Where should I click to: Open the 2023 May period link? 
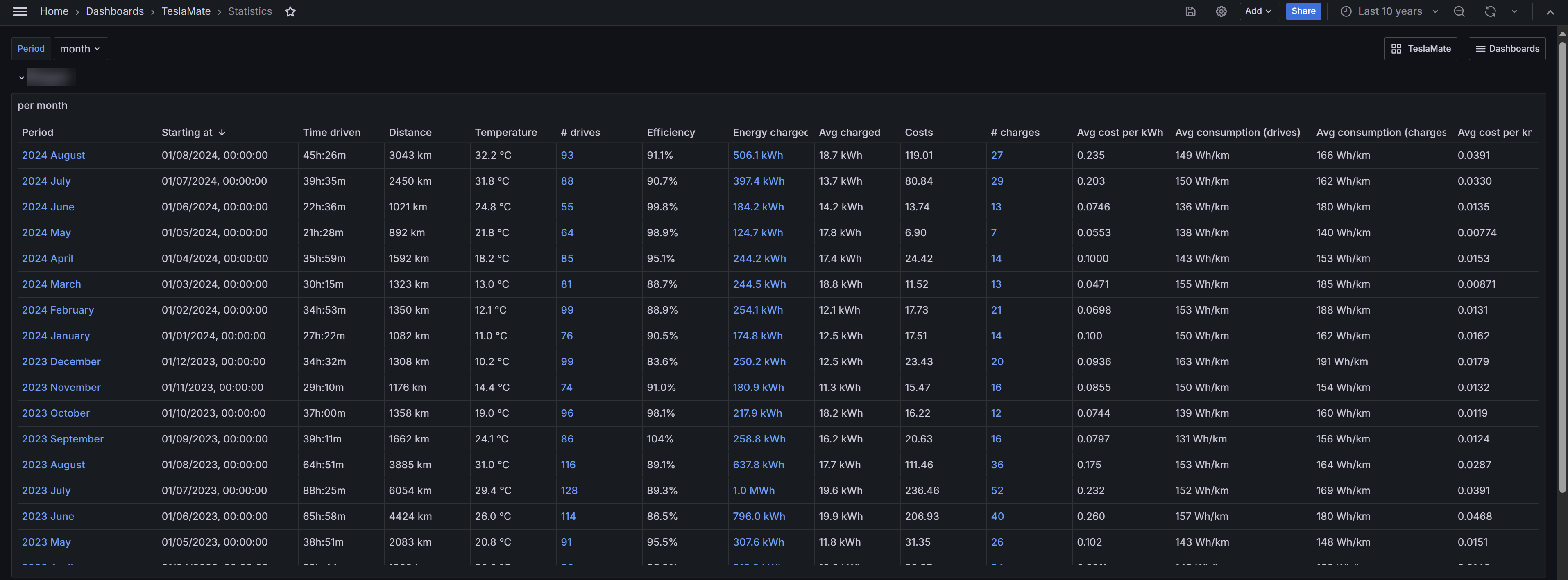click(x=45, y=542)
